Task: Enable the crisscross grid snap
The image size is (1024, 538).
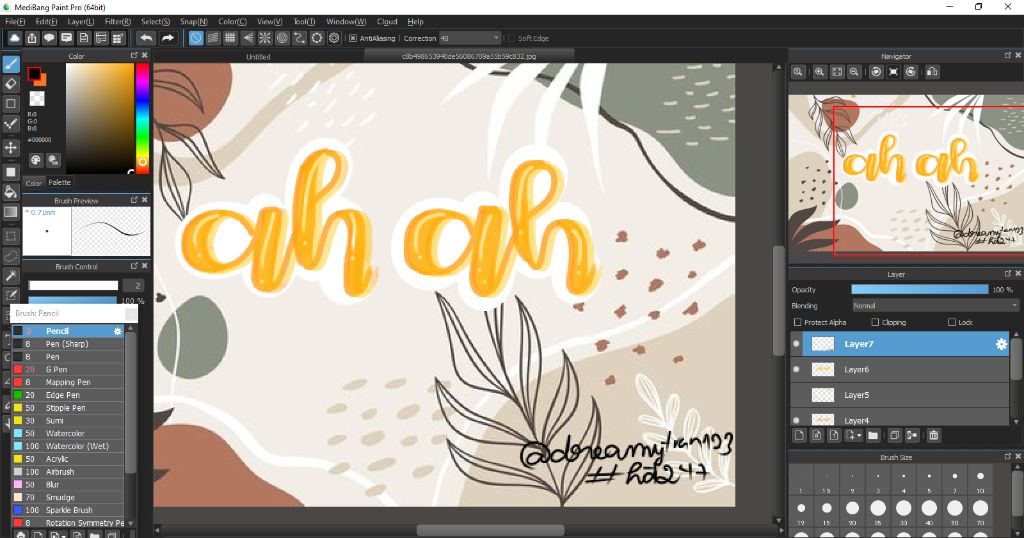Action: pyautogui.click(x=230, y=39)
